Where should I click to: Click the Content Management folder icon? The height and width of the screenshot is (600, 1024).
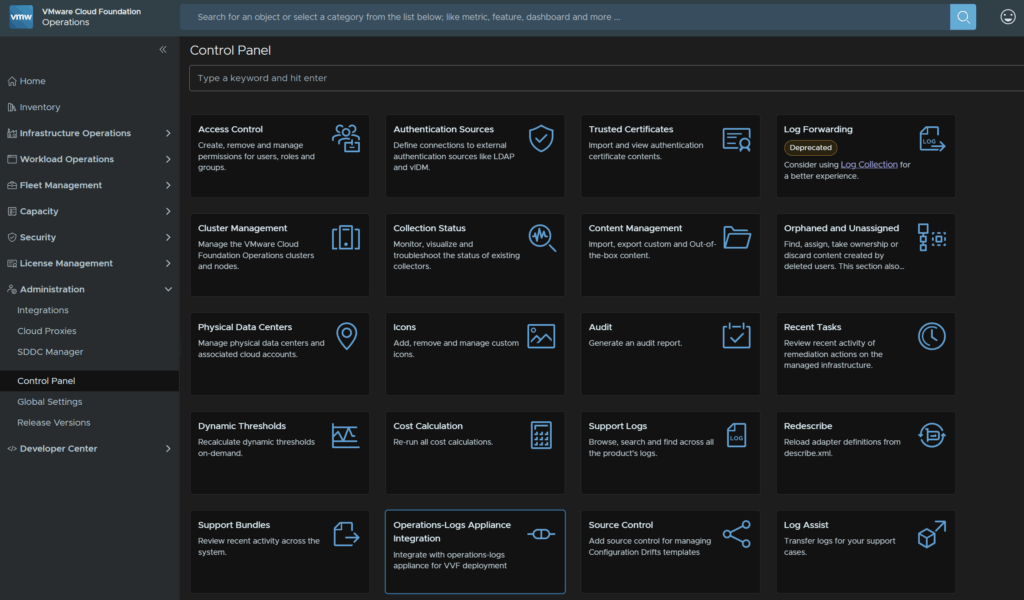pyautogui.click(x=737, y=238)
